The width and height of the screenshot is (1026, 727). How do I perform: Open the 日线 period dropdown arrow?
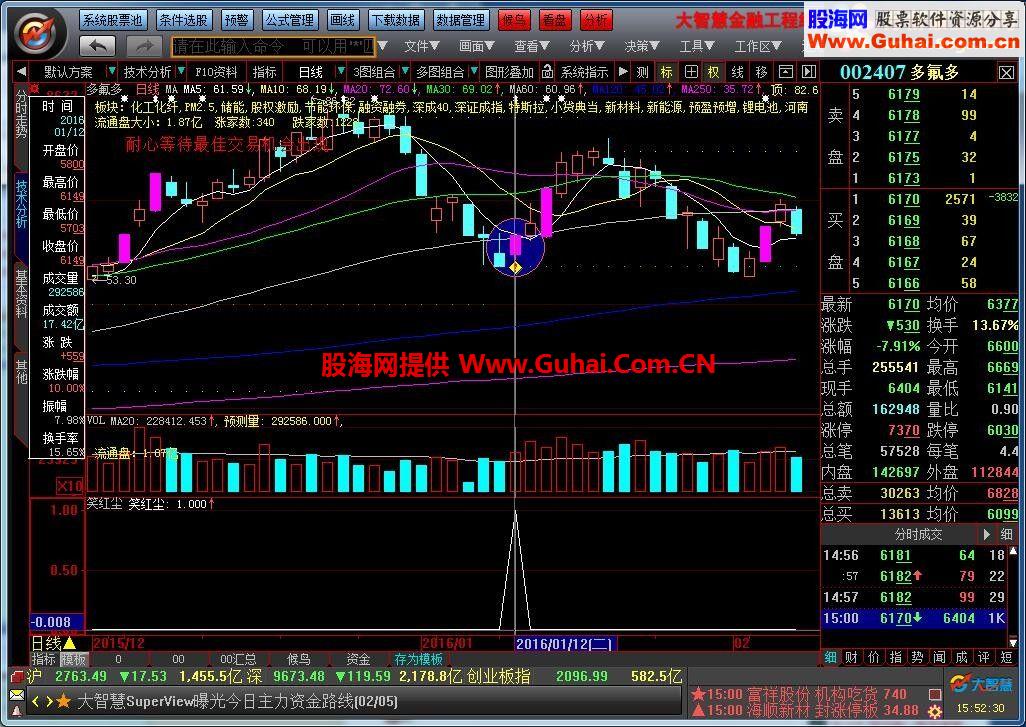[340, 71]
